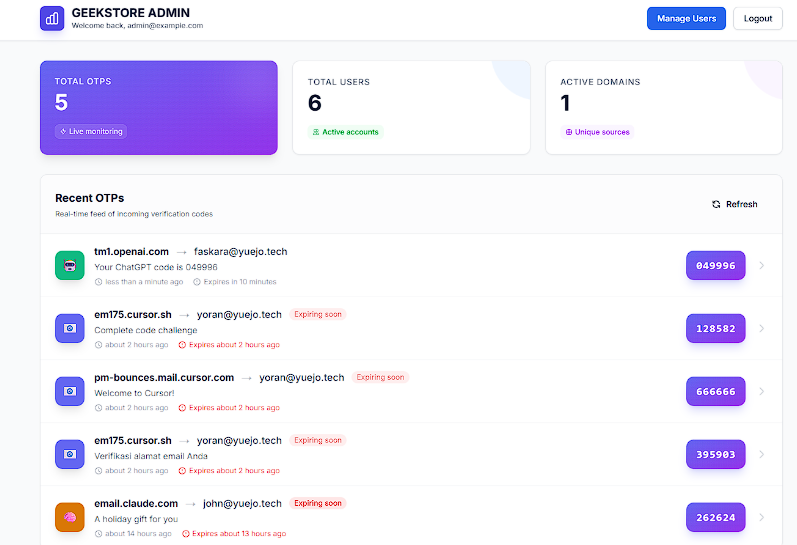797x545 pixels.
Task: Open the Active Domains card
Action: click(x=664, y=108)
